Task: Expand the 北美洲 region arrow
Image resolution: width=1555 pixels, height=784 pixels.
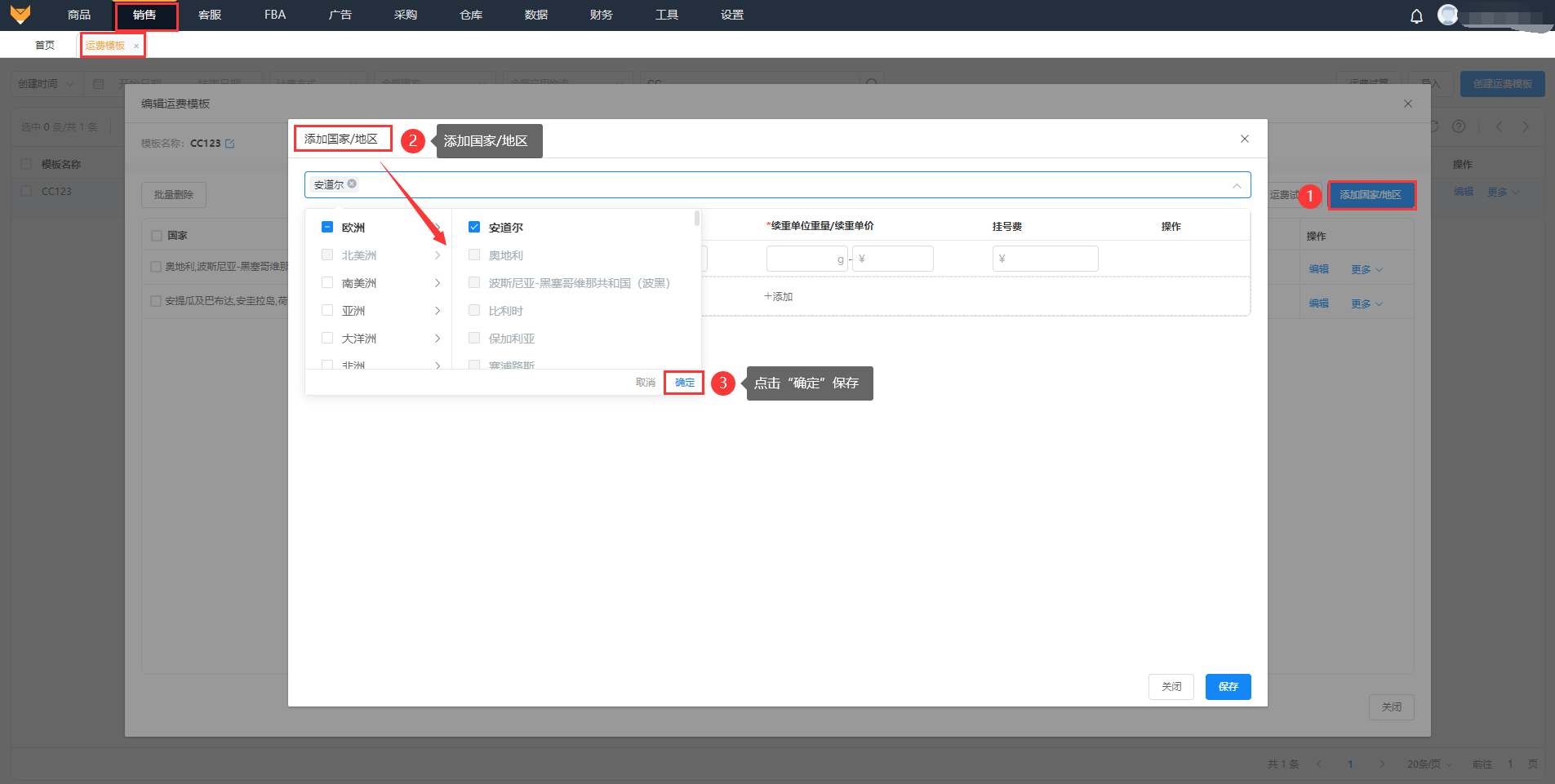Action: click(438, 255)
